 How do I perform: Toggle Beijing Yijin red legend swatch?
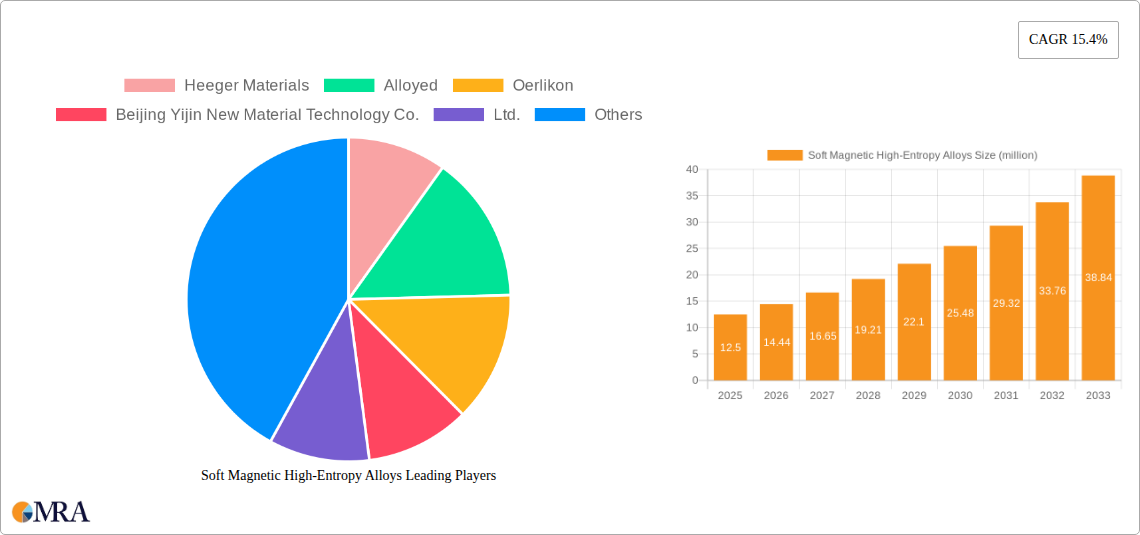pos(81,115)
